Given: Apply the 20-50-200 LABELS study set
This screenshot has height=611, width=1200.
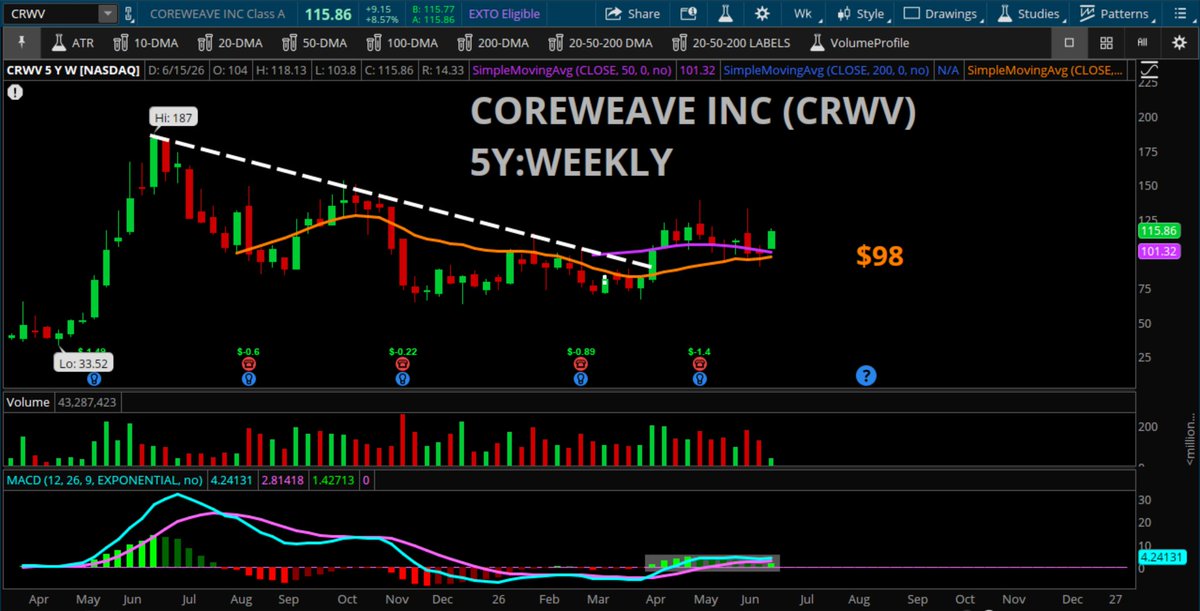Looking at the screenshot, I should (732, 43).
